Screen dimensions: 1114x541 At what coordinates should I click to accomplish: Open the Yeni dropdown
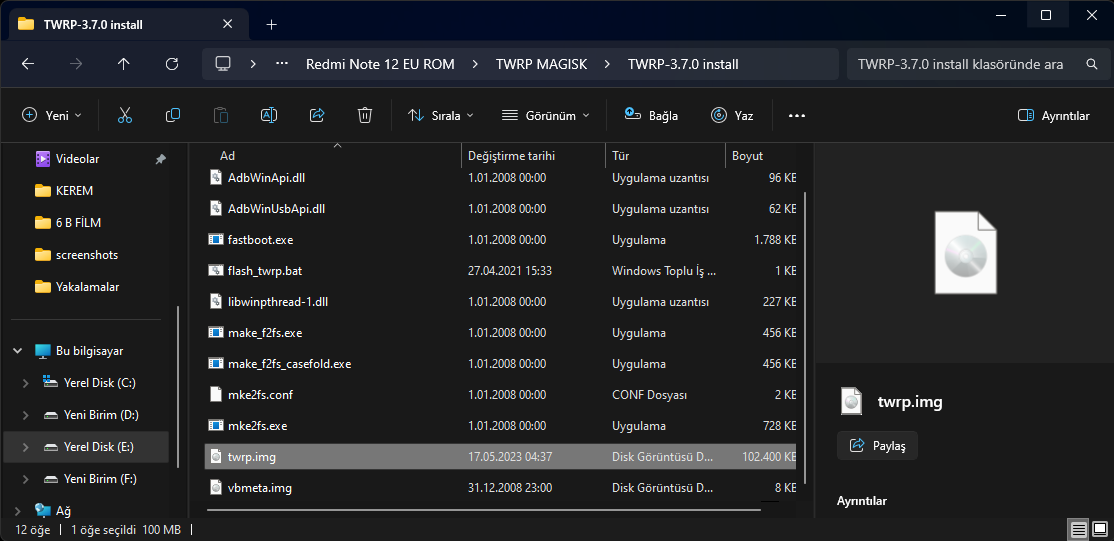(x=52, y=115)
